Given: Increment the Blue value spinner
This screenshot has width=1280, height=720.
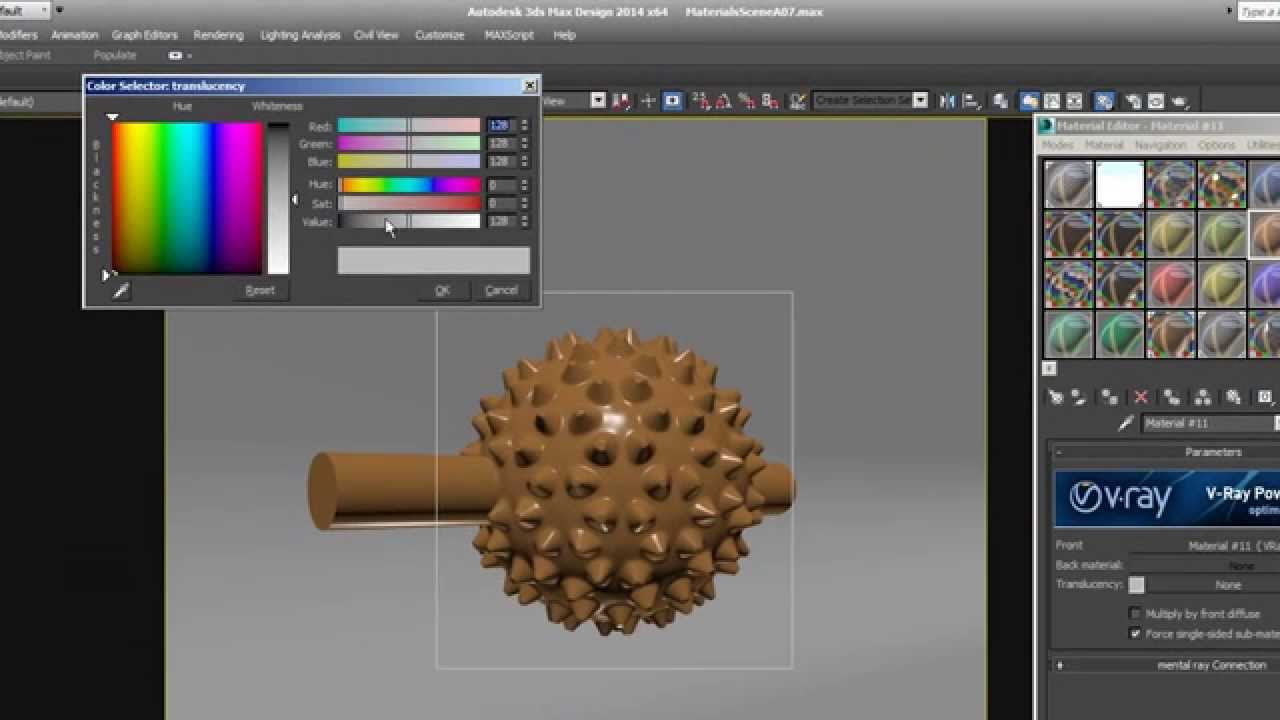Looking at the screenshot, I should coord(524,159).
